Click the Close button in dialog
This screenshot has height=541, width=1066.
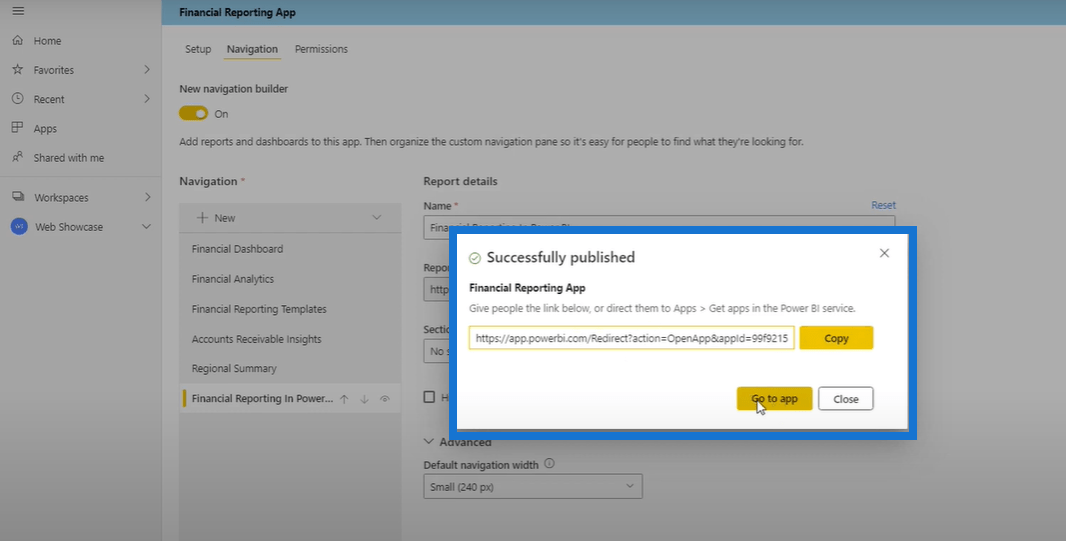coord(846,399)
